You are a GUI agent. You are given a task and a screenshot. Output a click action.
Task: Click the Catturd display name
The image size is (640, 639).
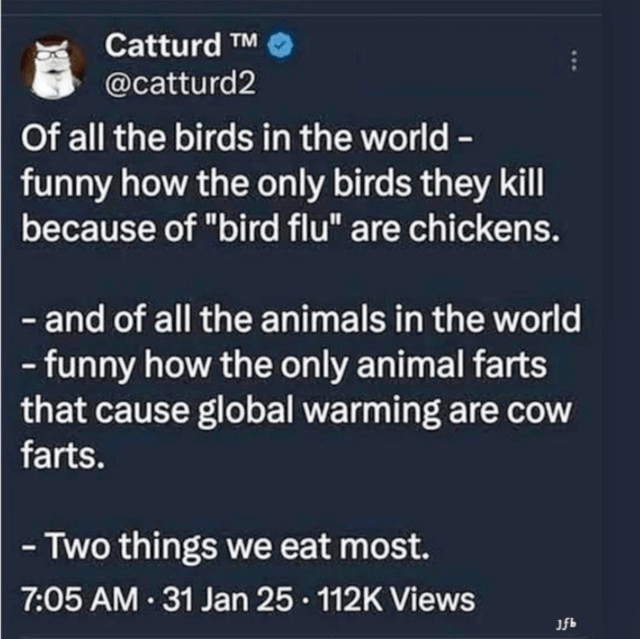tap(166, 46)
